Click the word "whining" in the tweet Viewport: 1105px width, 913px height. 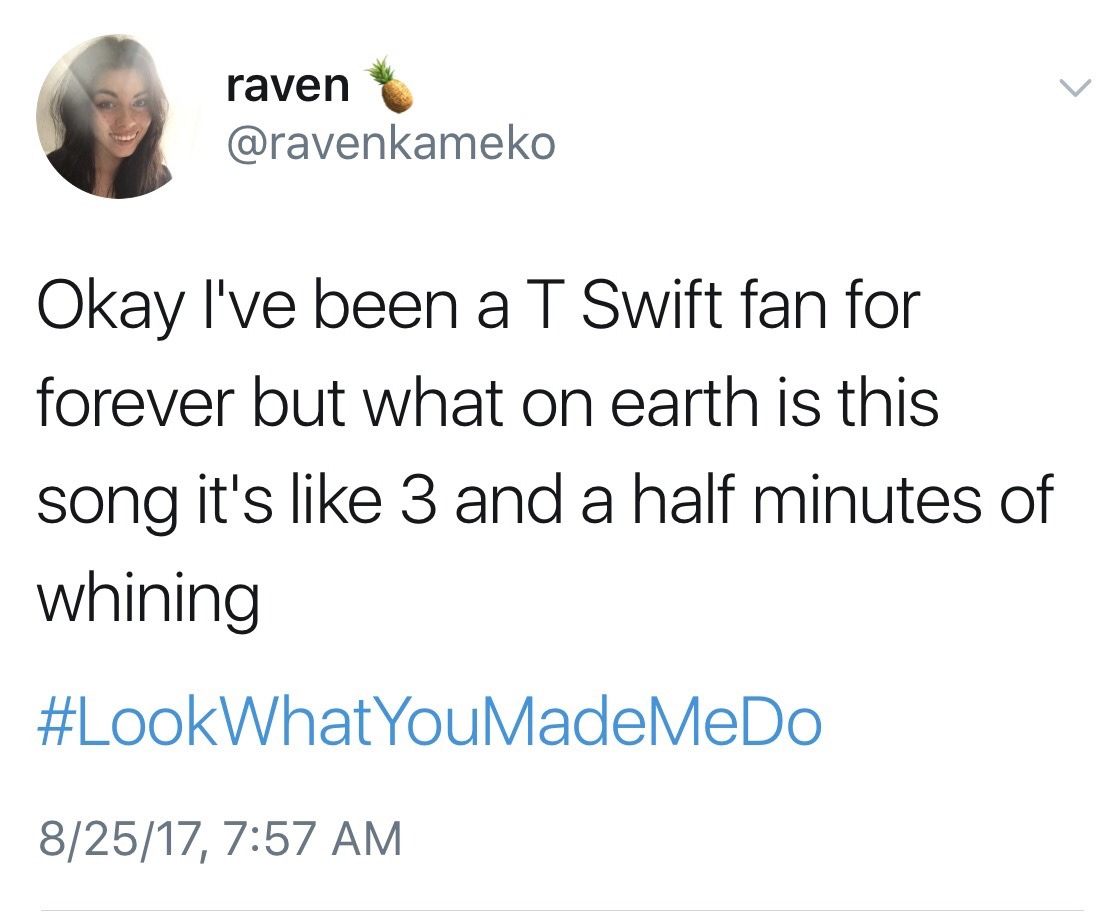coord(148,599)
